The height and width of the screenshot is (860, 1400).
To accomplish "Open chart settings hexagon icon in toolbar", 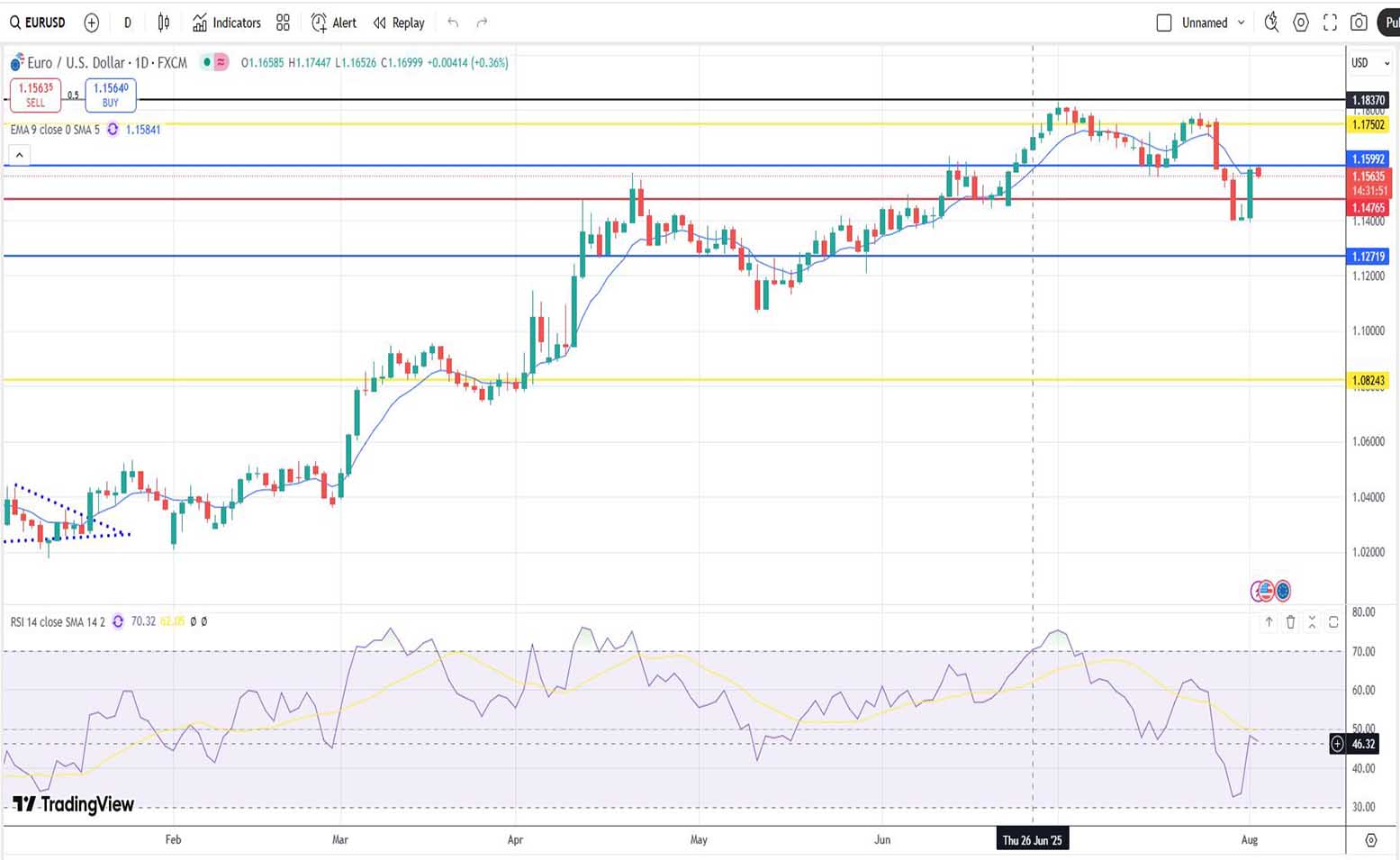I will tap(1300, 23).
